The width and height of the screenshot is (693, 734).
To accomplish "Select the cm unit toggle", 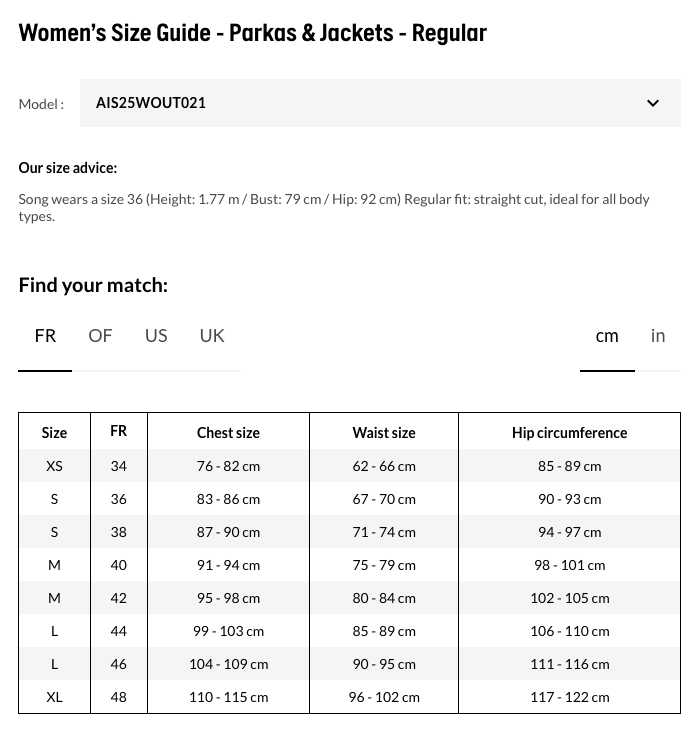I will tap(607, 336).
